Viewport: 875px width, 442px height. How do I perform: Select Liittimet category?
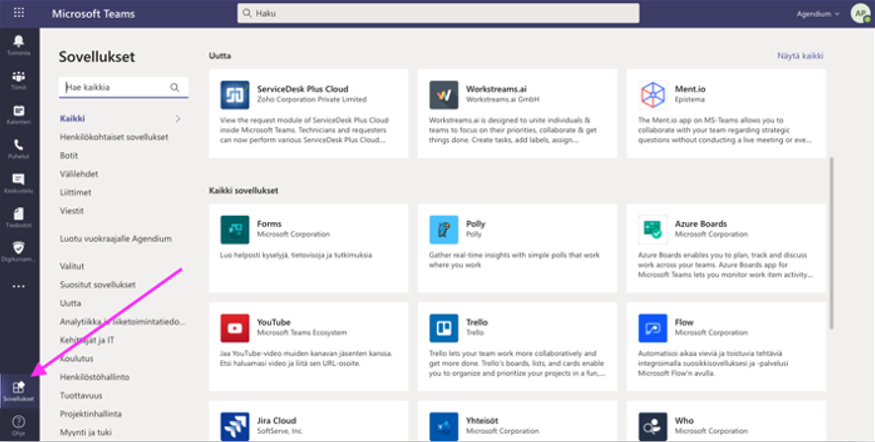[x=75, y=192]
